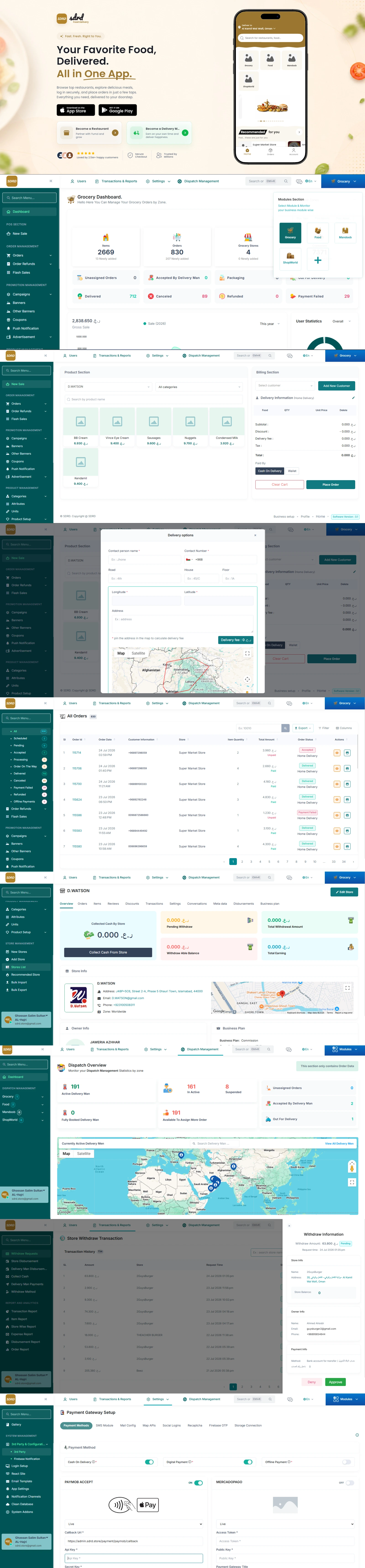This screenshot has width=365, height=1568.
Task: Select the BB Cream product thumbnail
Action: tap(80, 421)
